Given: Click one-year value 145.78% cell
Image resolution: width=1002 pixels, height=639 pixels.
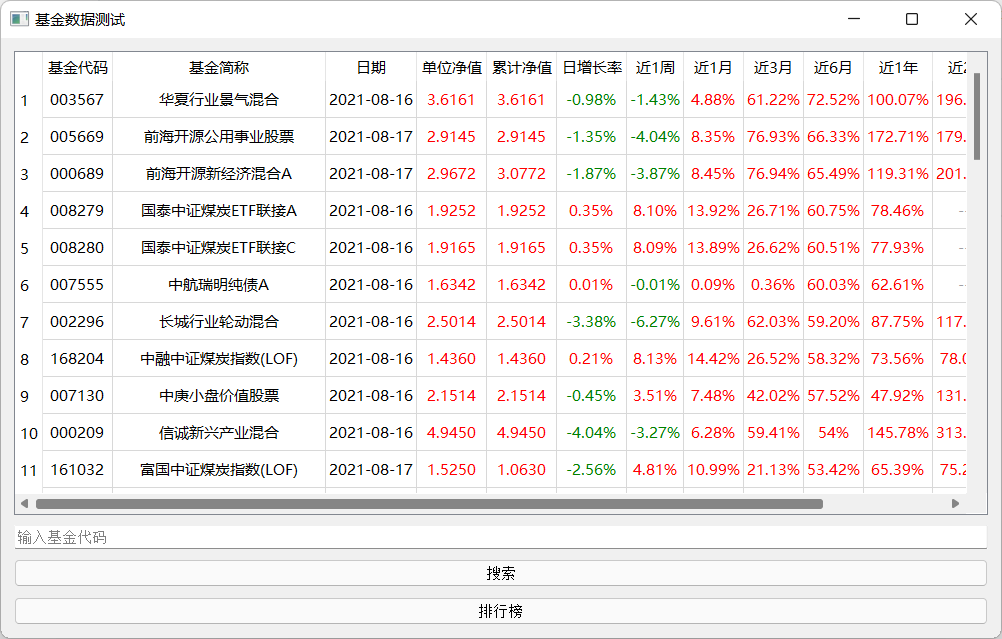Looking at the screenshot, I should (x=898, y=433).
